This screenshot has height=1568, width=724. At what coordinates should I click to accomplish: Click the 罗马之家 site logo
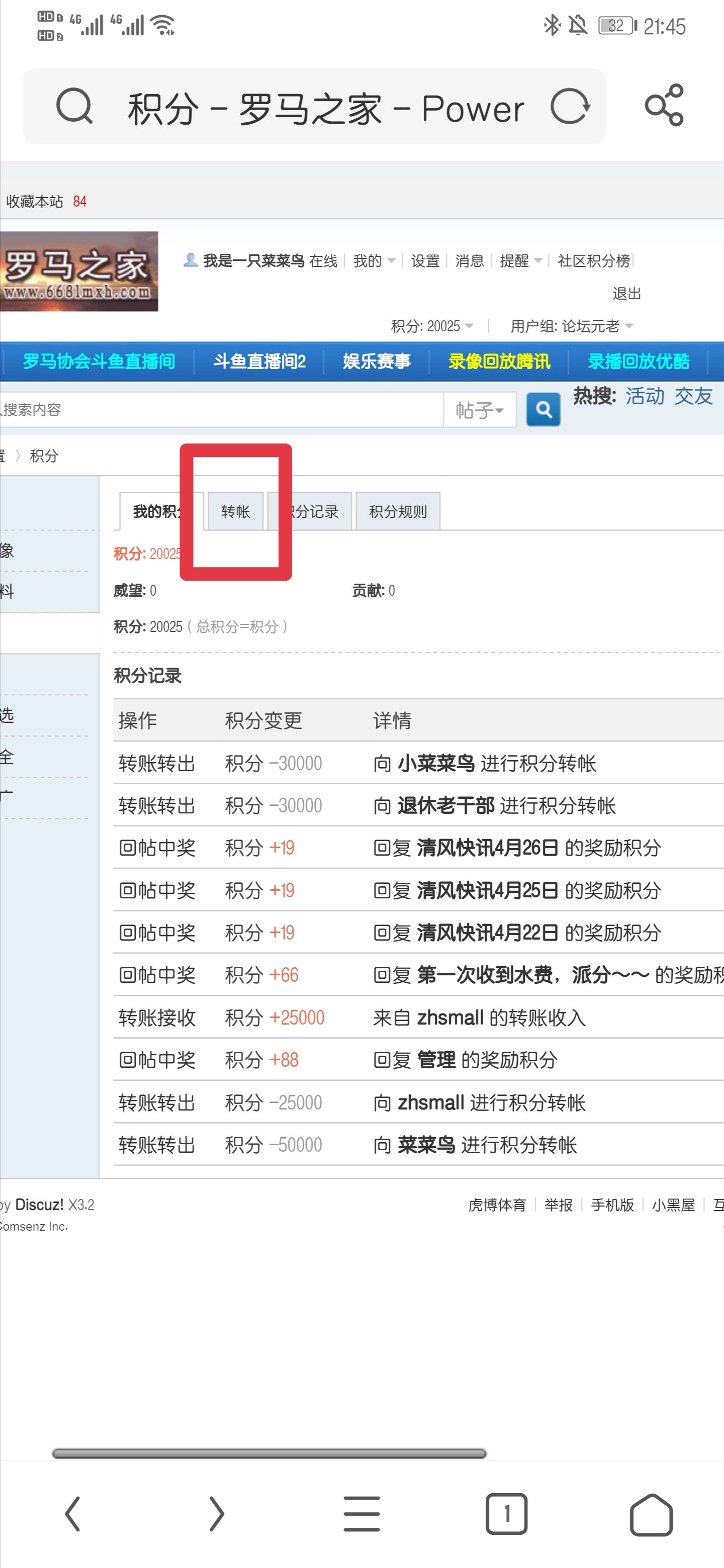pos(79,271)
